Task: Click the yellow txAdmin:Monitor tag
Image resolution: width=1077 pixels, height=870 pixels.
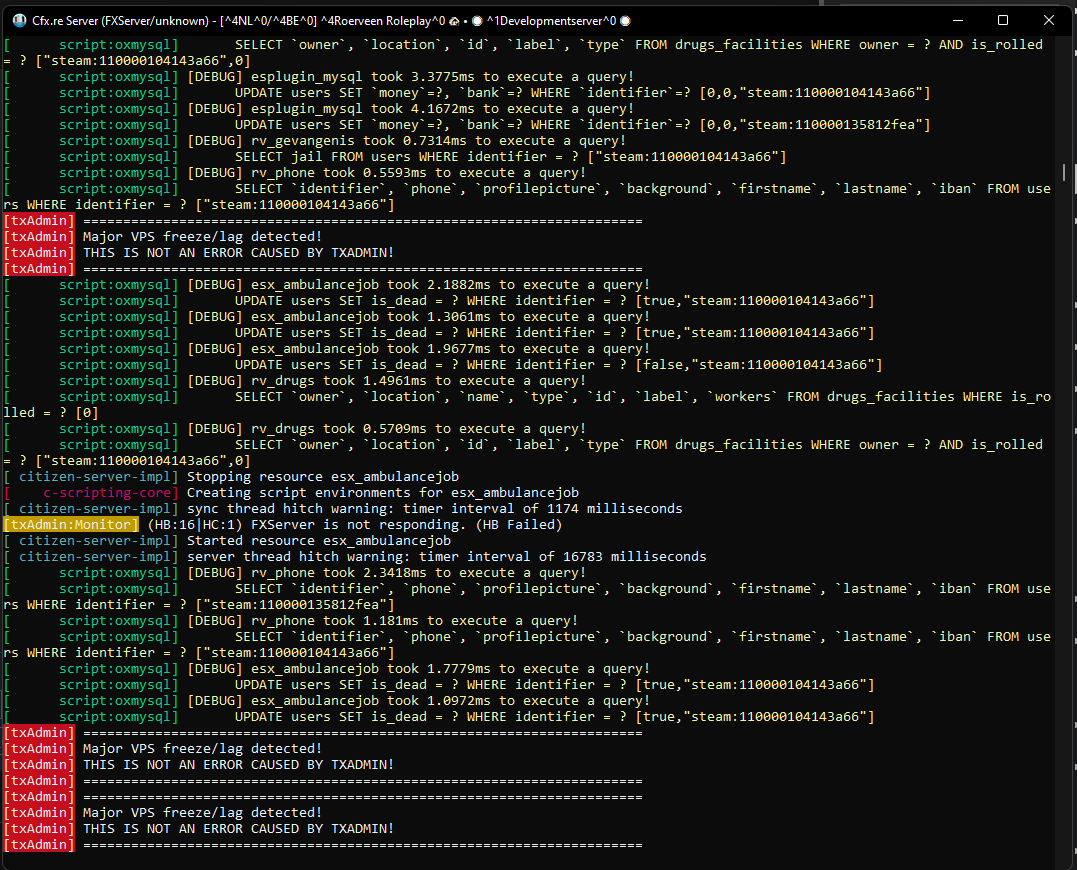Action: coord(71,525)
